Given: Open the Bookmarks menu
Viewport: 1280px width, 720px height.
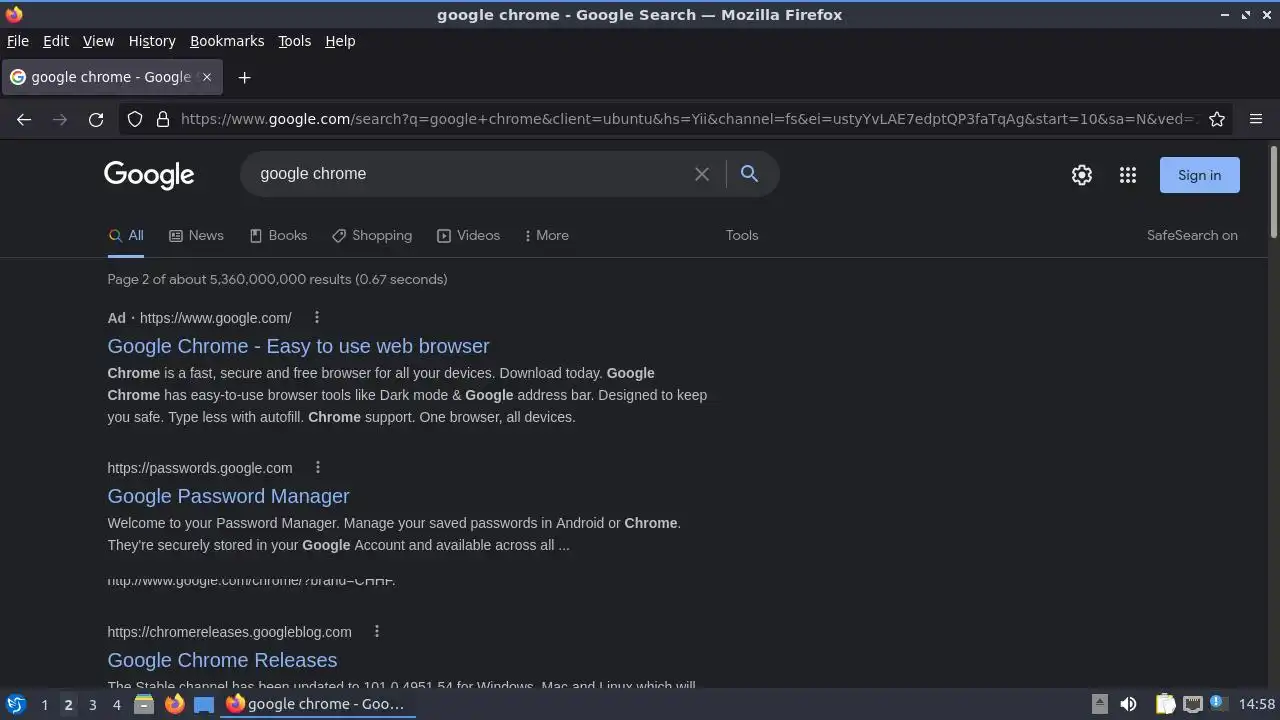Looking at the screenshot, I should click(227, 41).
